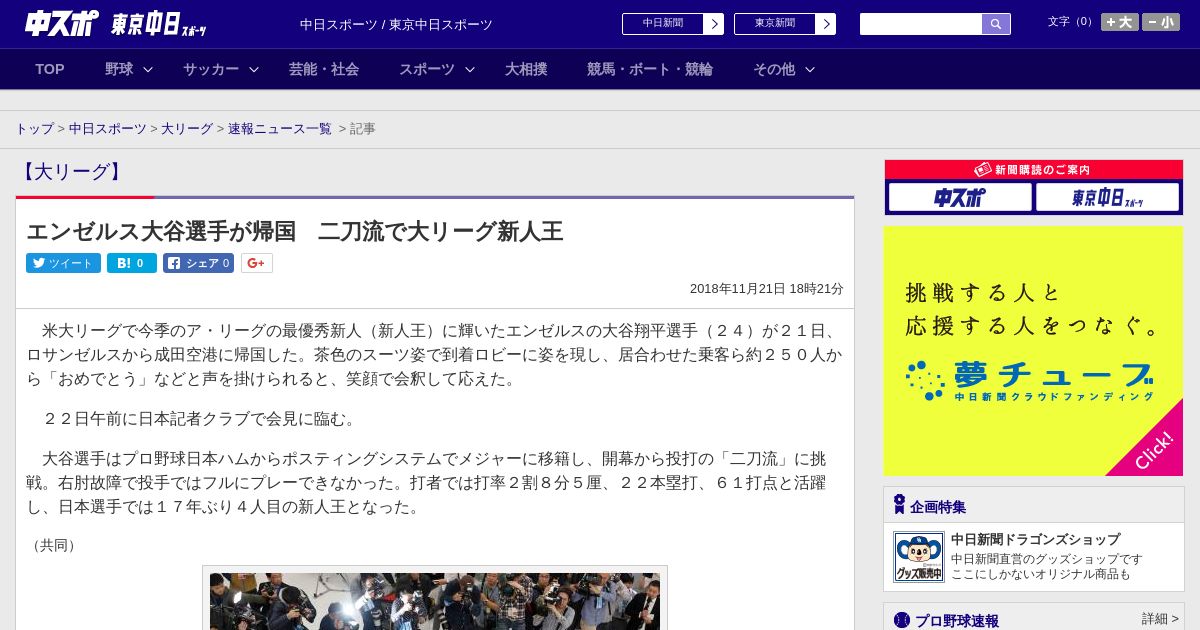
Task: Click the arrow next to 中日新聞
Action: [x=714, y=24]
